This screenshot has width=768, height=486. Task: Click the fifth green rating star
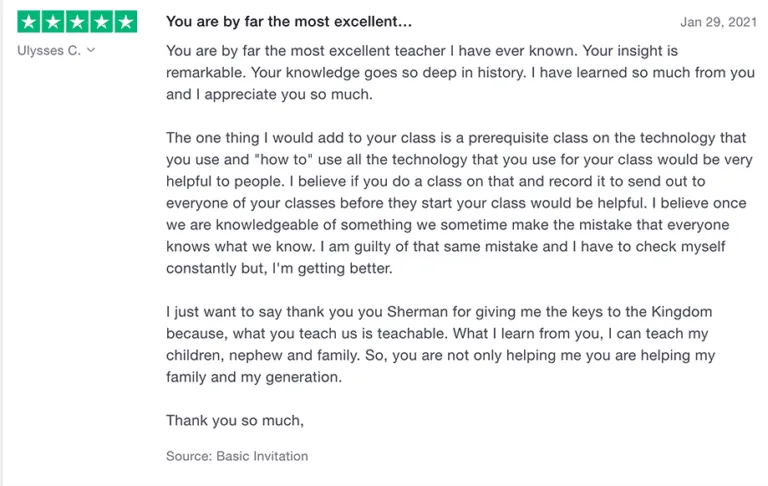point(126,22)
